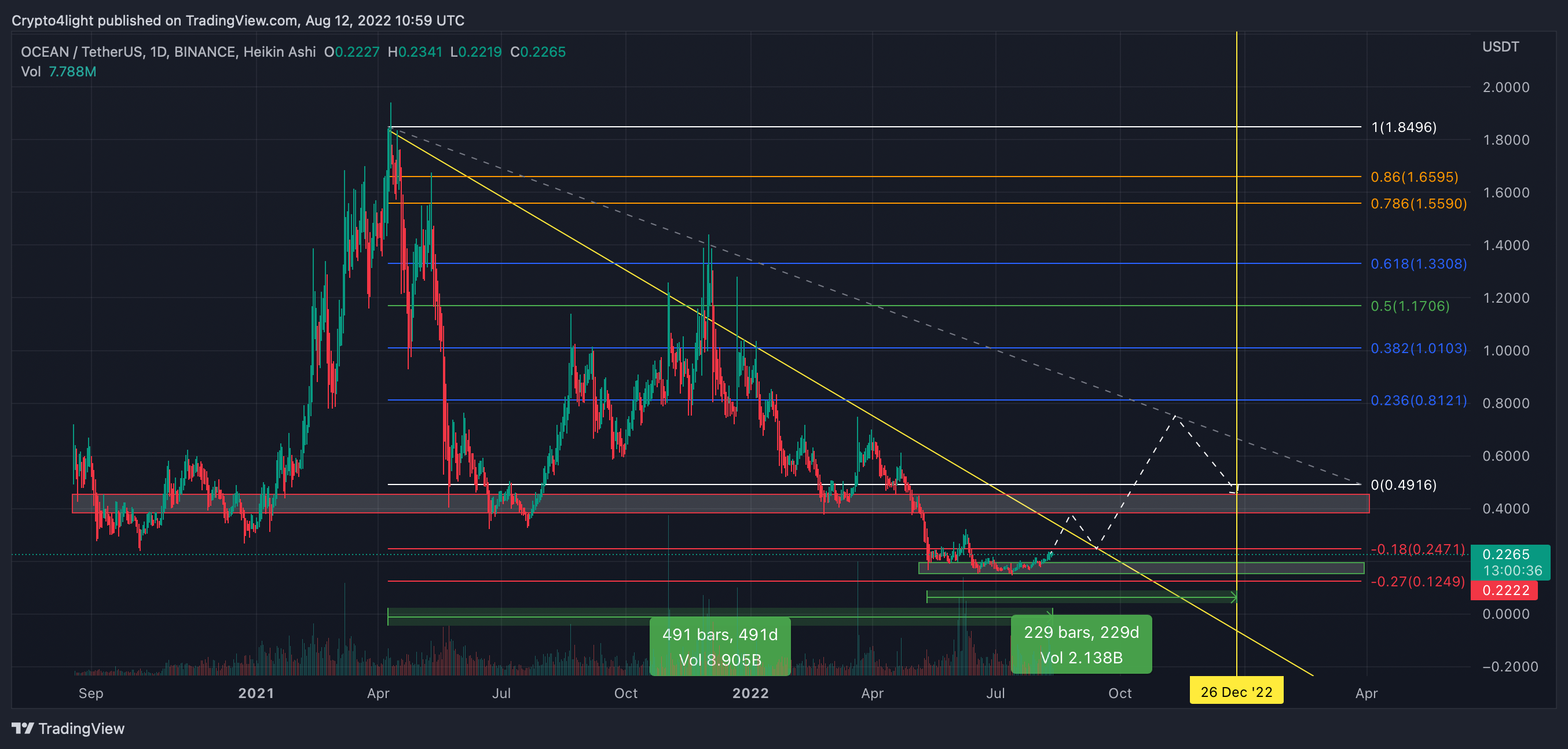The width and height of the screenshot is (1568, 749).
Task: Click the 1.0000 price axis label
Action: click(x=1506, y=351)
